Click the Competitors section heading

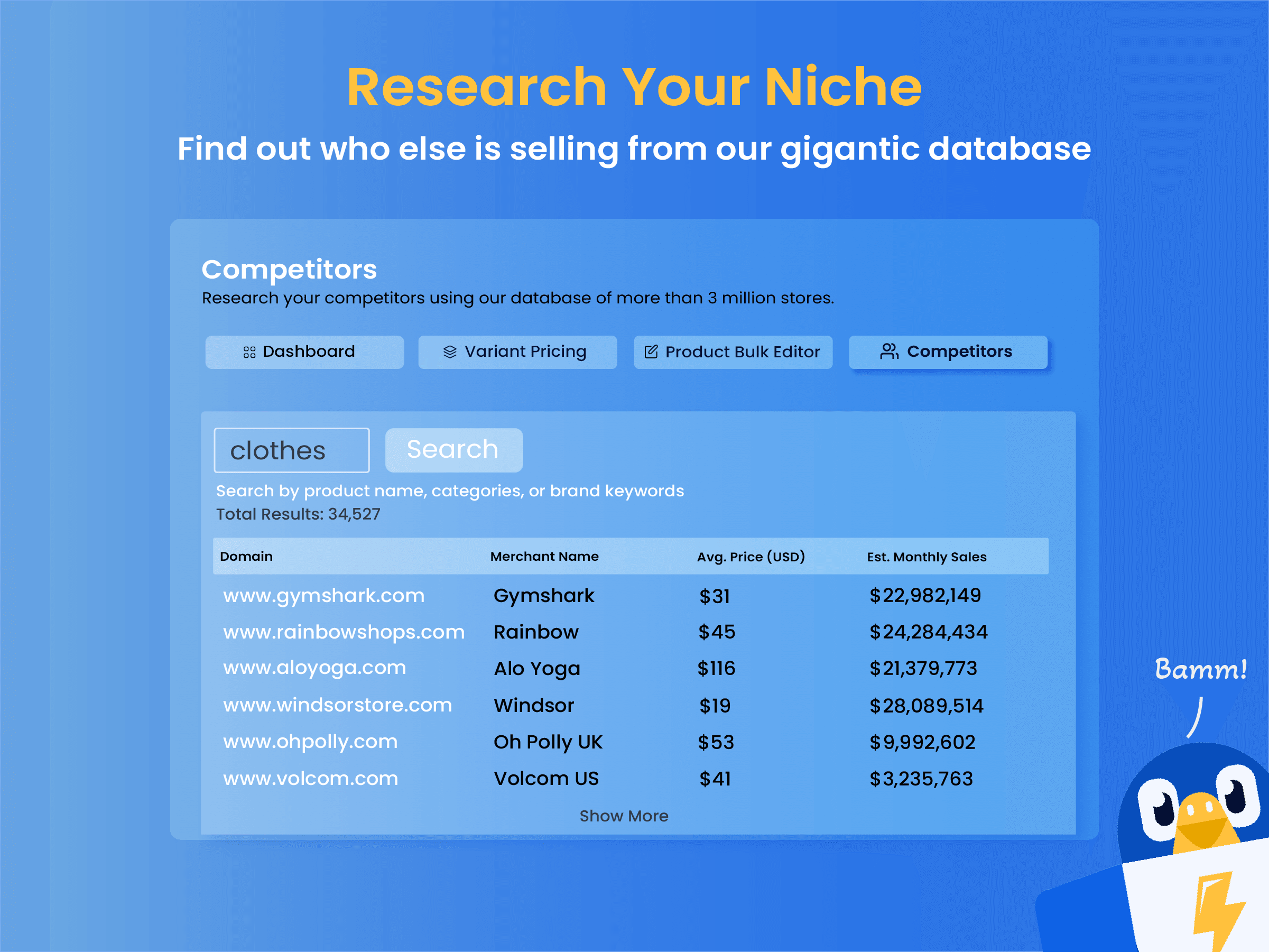[x=289, y=269]
